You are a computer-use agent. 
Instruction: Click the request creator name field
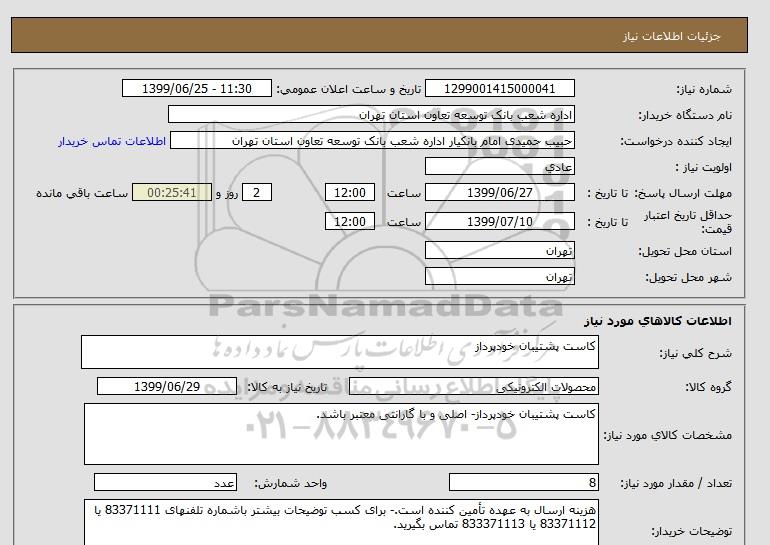tap(372, 140)
